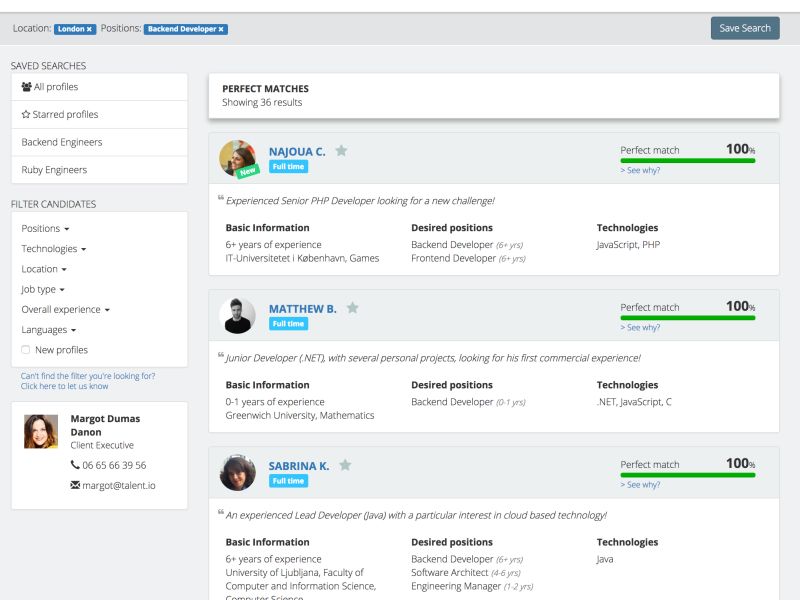Star Sabrina K.'s profile

(345, 465)
